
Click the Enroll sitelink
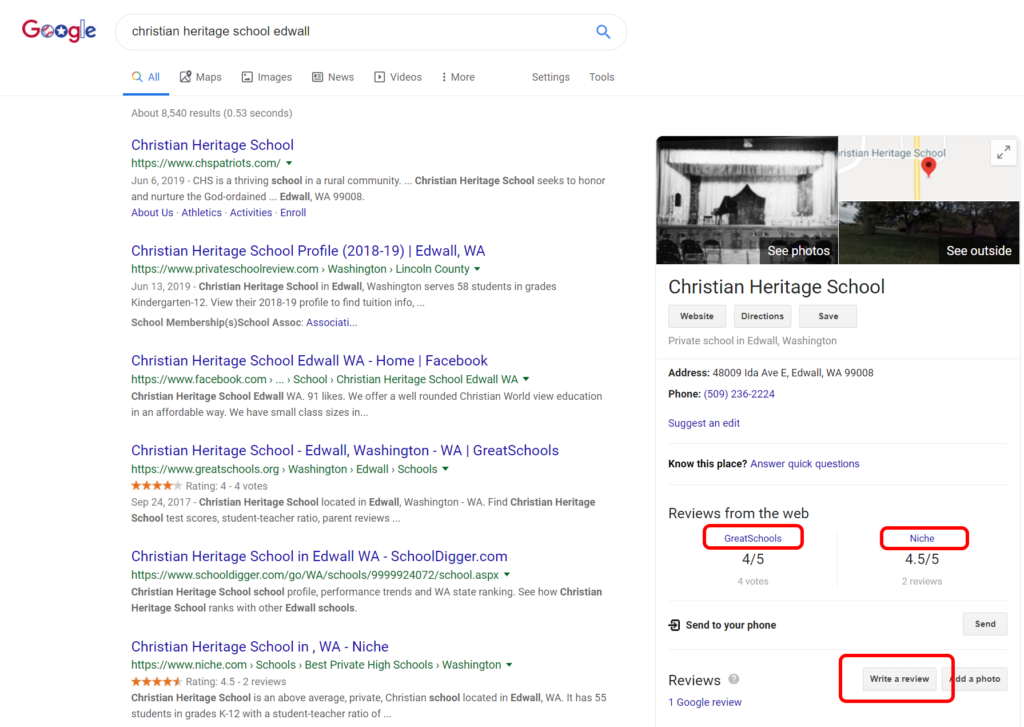(x=293, y=212)
